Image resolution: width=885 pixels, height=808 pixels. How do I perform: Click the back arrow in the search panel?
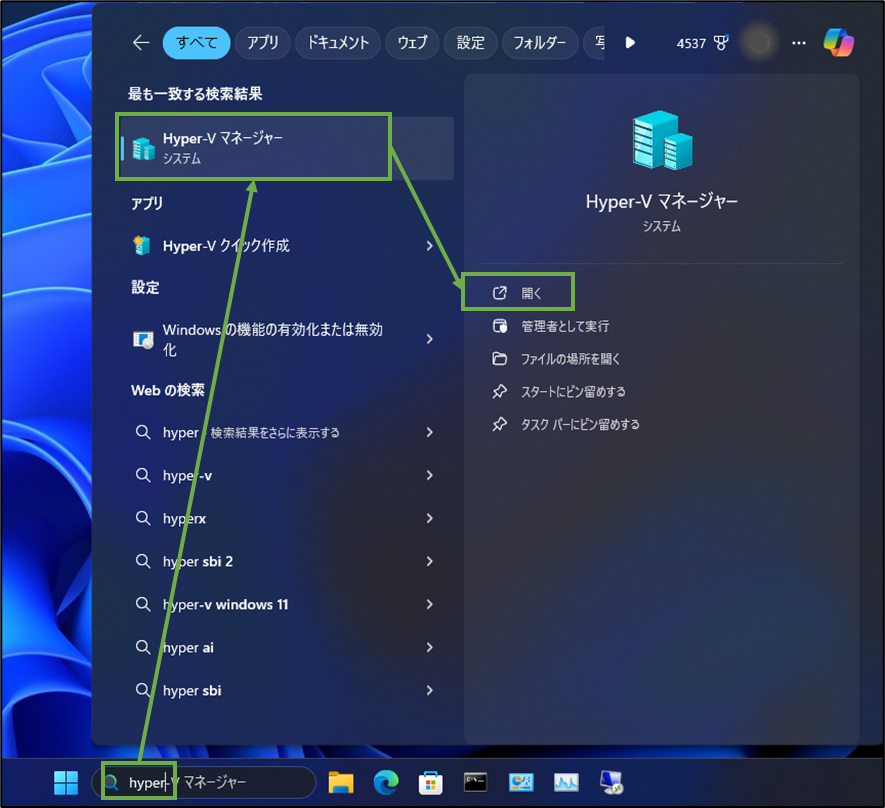[140, 42]
